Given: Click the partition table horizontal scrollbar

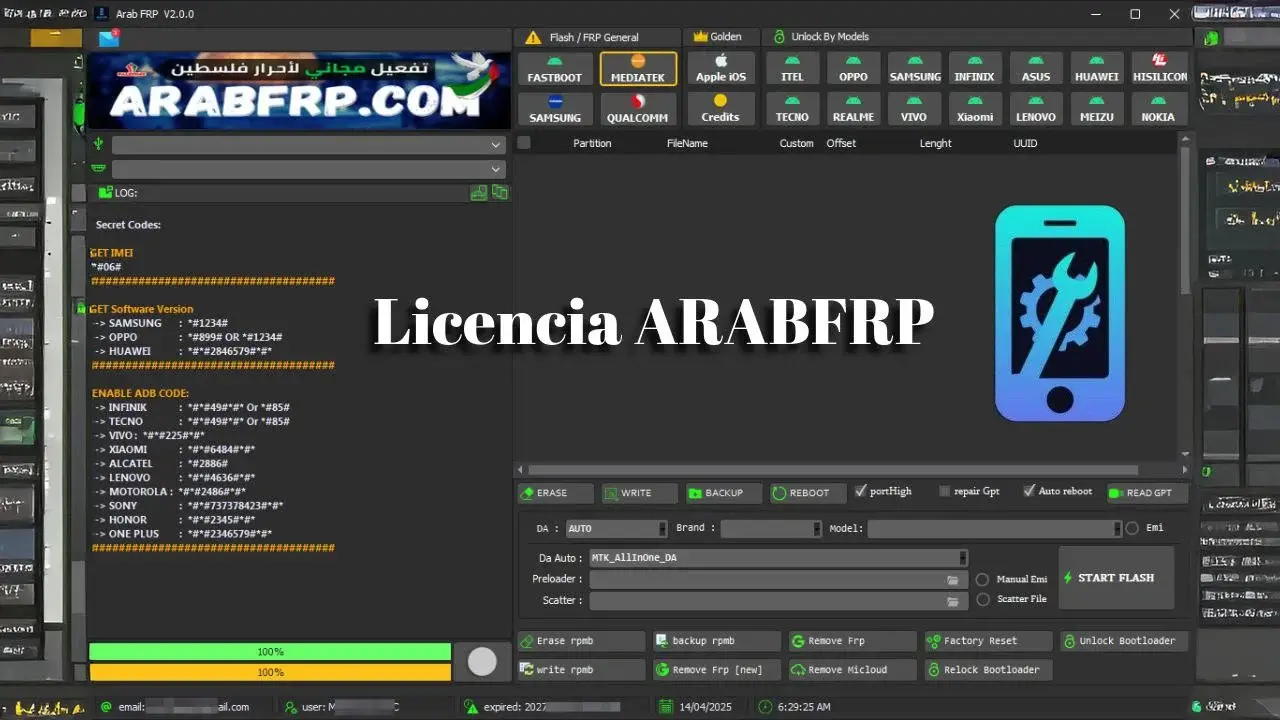Looking at the screenshot, I should coord(833,470).
